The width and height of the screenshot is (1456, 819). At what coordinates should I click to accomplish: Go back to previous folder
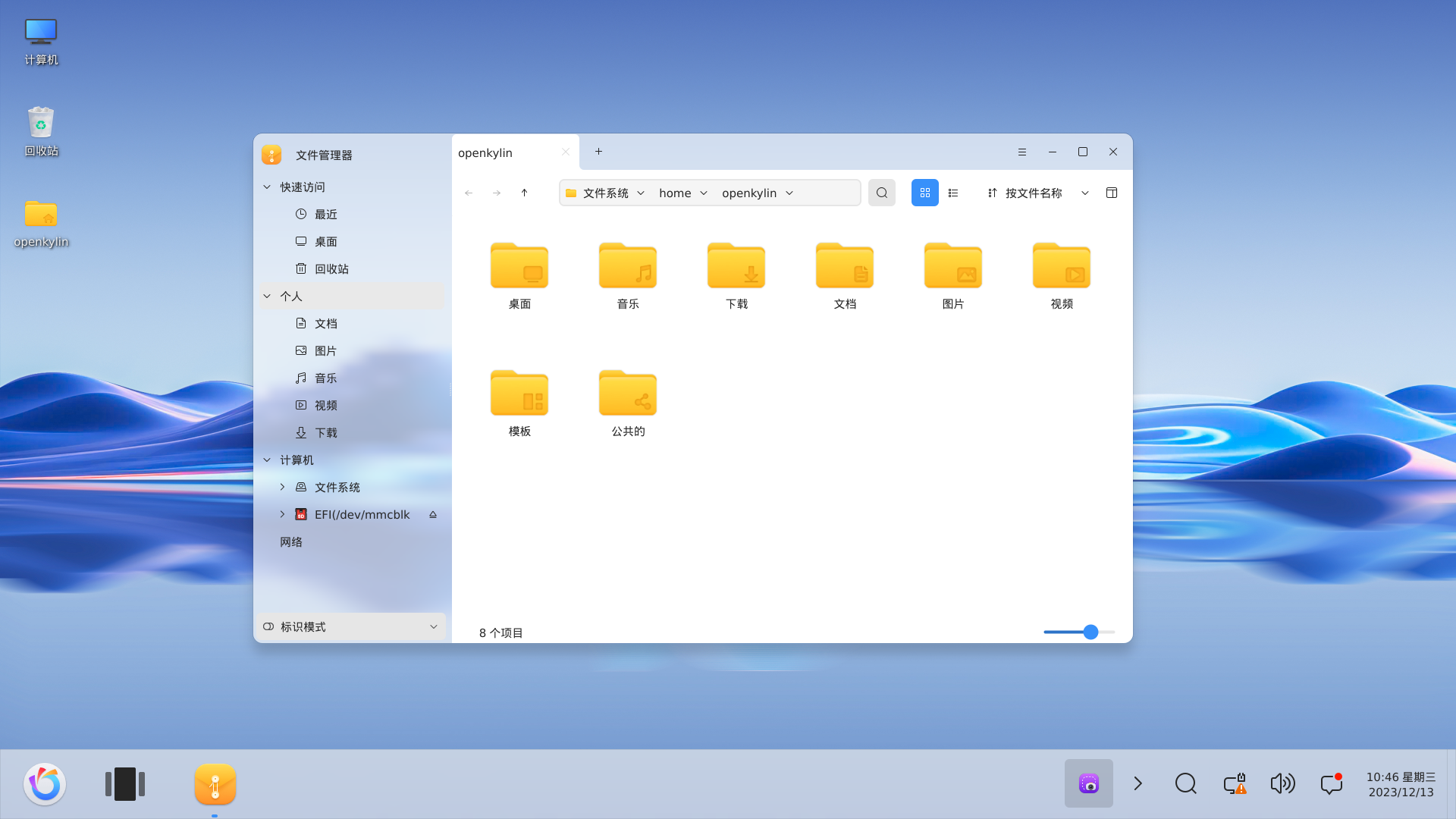469,193
